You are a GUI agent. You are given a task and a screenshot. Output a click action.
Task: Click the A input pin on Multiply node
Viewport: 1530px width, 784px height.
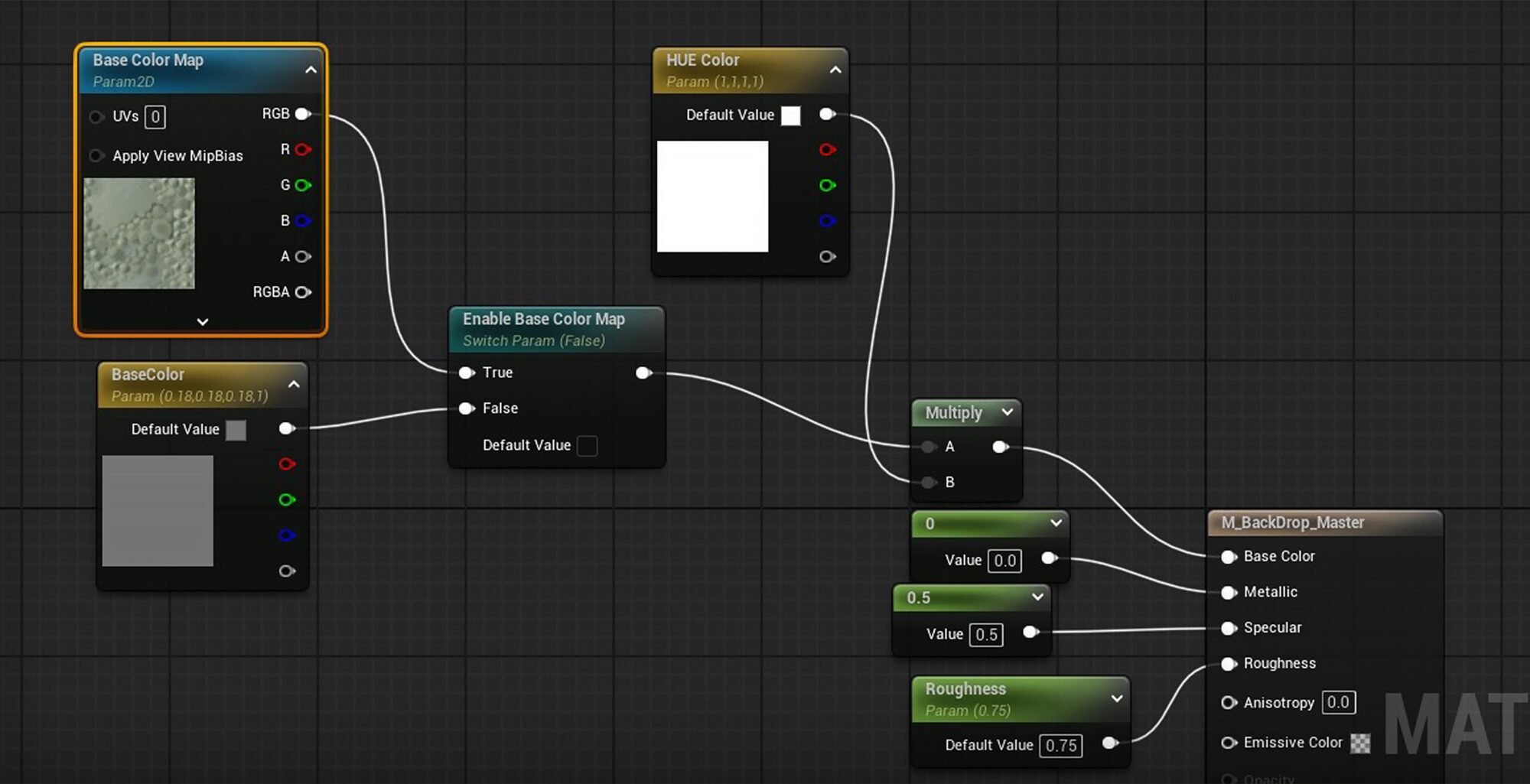tap(929, 447)
